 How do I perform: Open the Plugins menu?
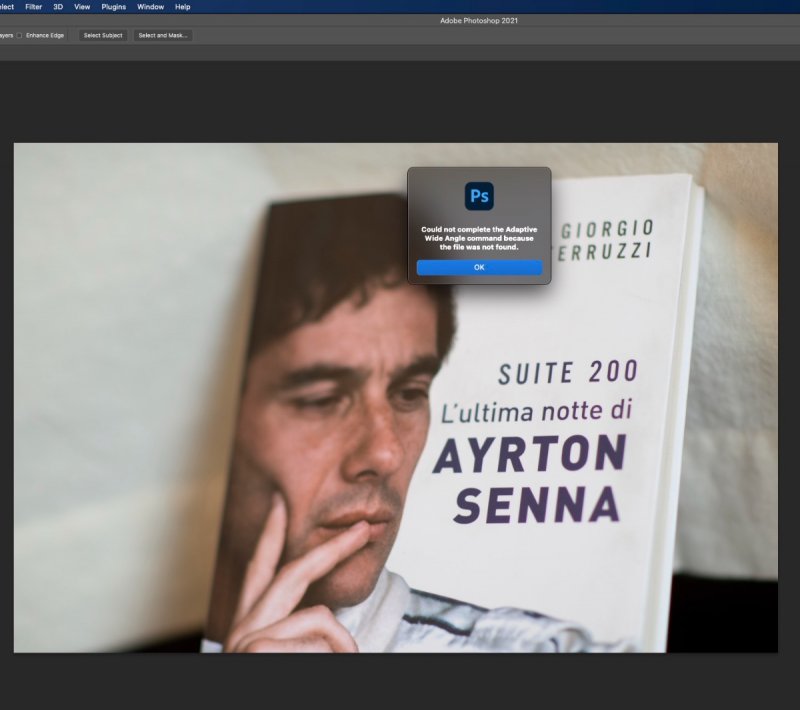[114, 7]
